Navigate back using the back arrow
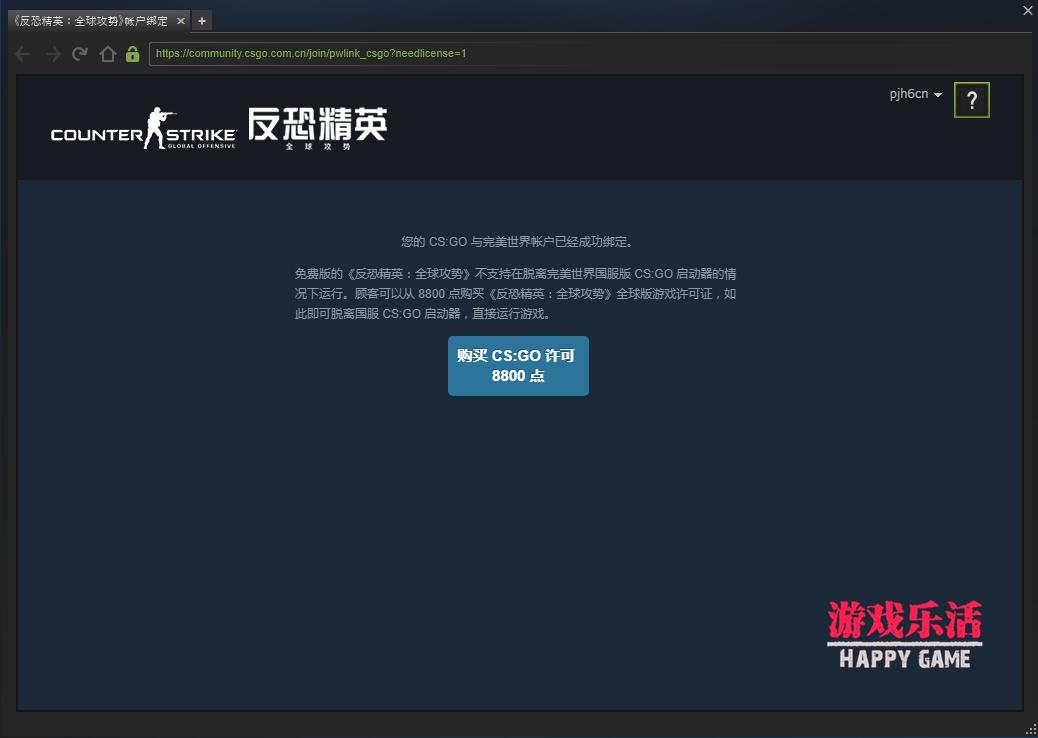 [x=22, y=54]
